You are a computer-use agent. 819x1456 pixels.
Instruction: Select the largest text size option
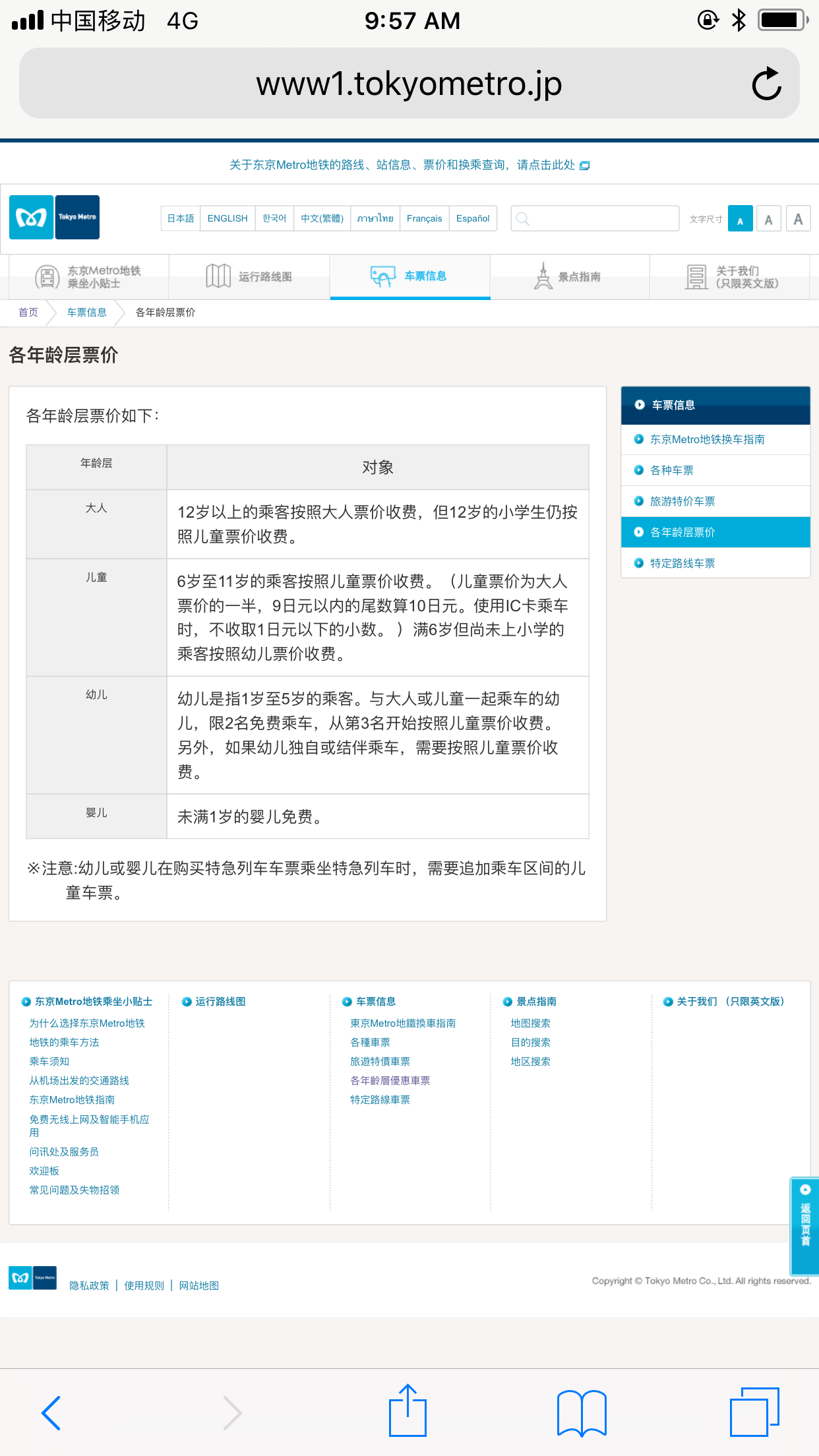pos(798,220)
